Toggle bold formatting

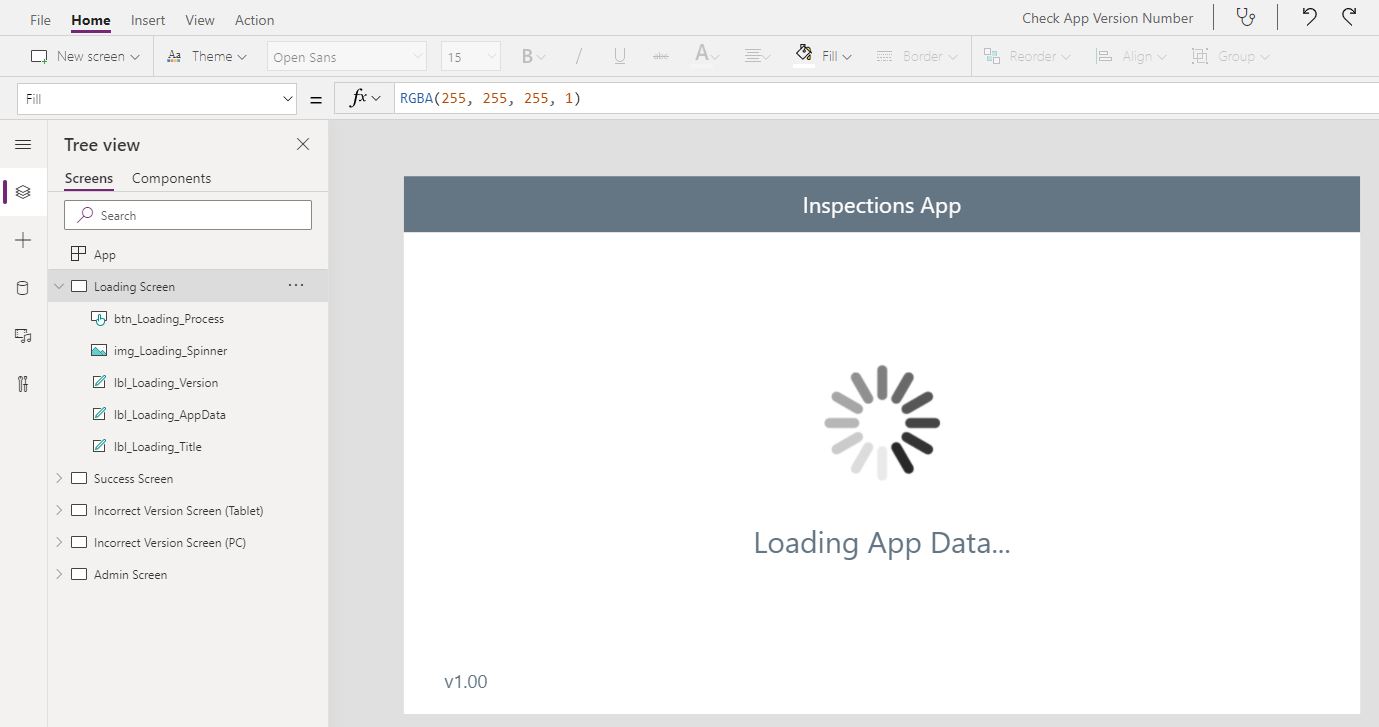click(529, 56)
